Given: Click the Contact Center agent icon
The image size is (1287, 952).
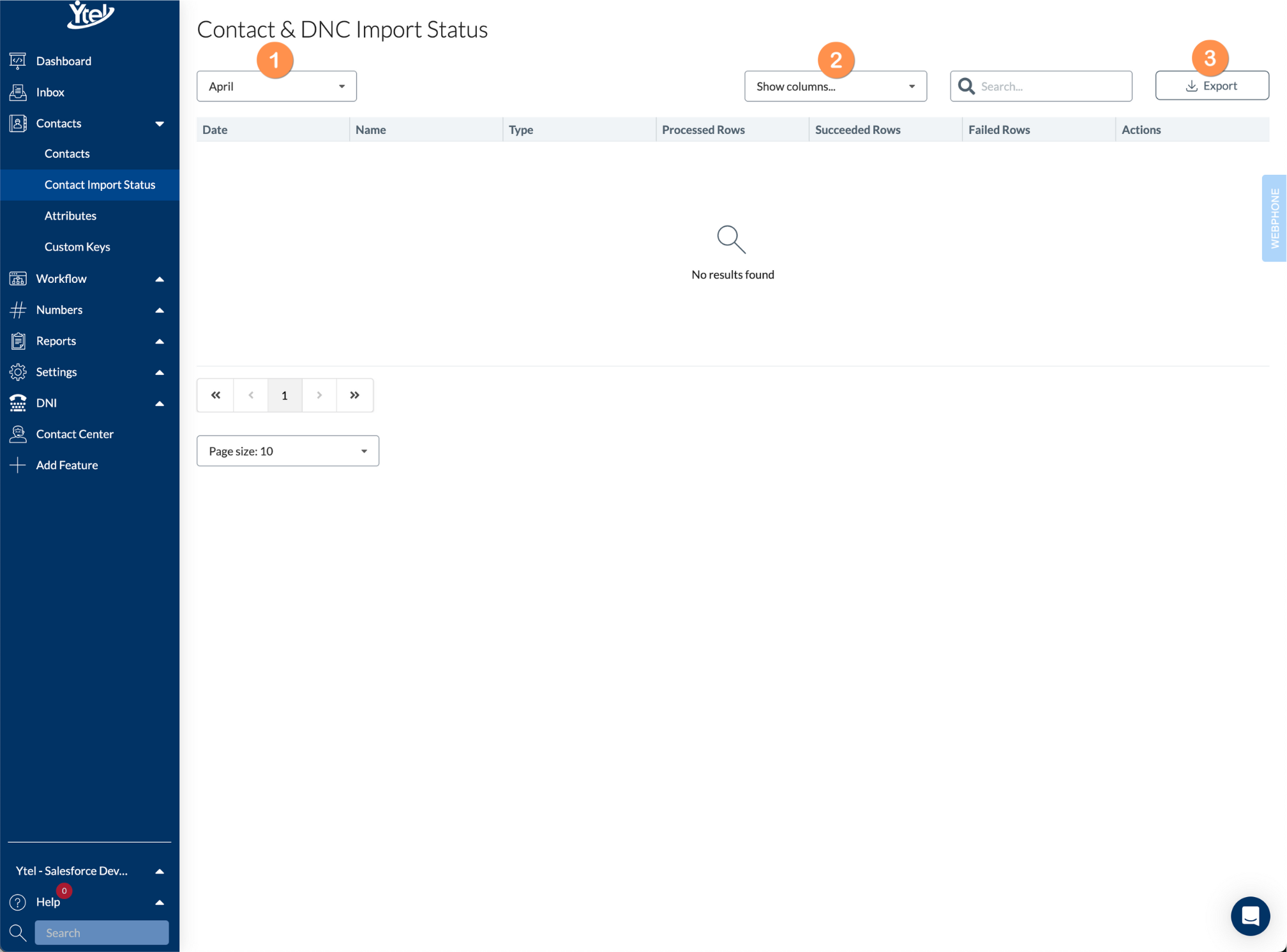Looking at the screenshot, I should tap(18, 434).
